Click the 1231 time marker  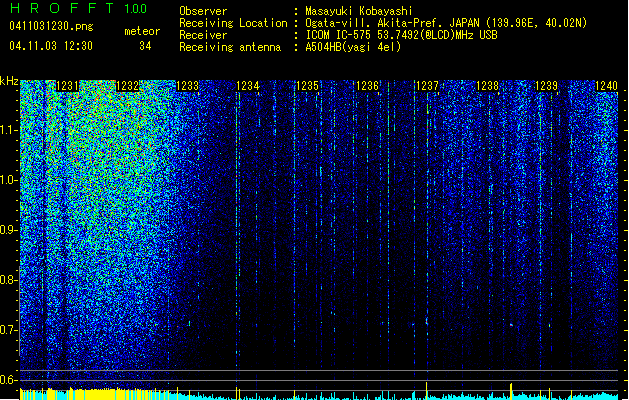coord(67,86)
